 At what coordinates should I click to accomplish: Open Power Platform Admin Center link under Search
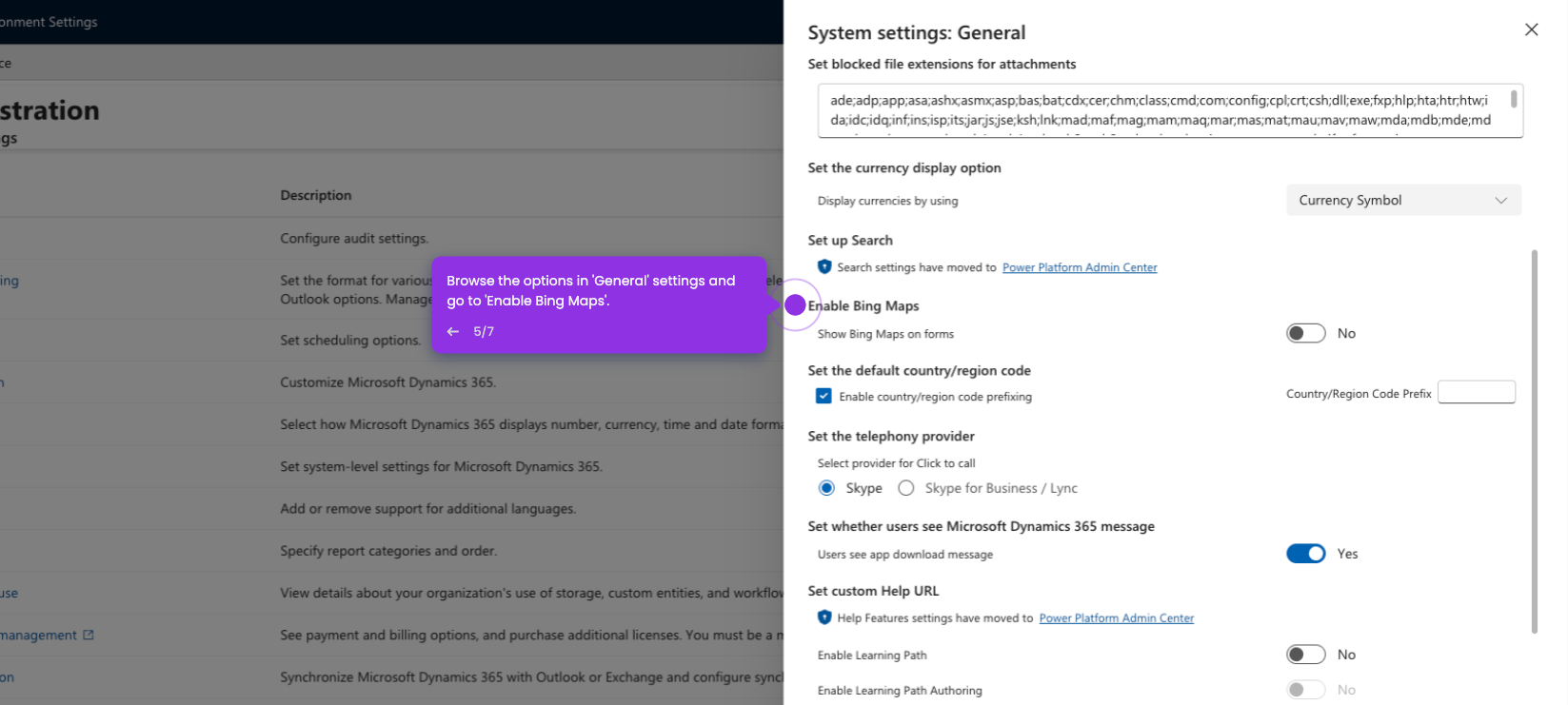point(1080,267)
